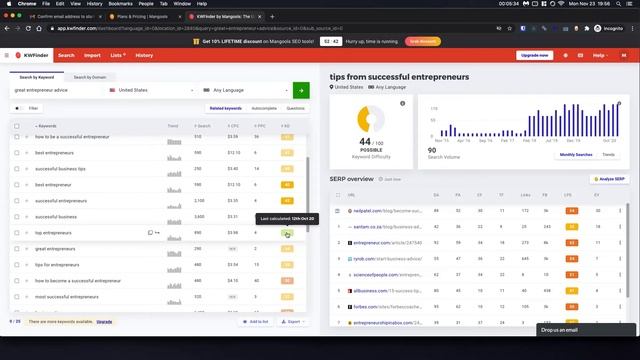Screen dimensions: 640x360
Task: Select the Questions tab
Action: [296, 108]
